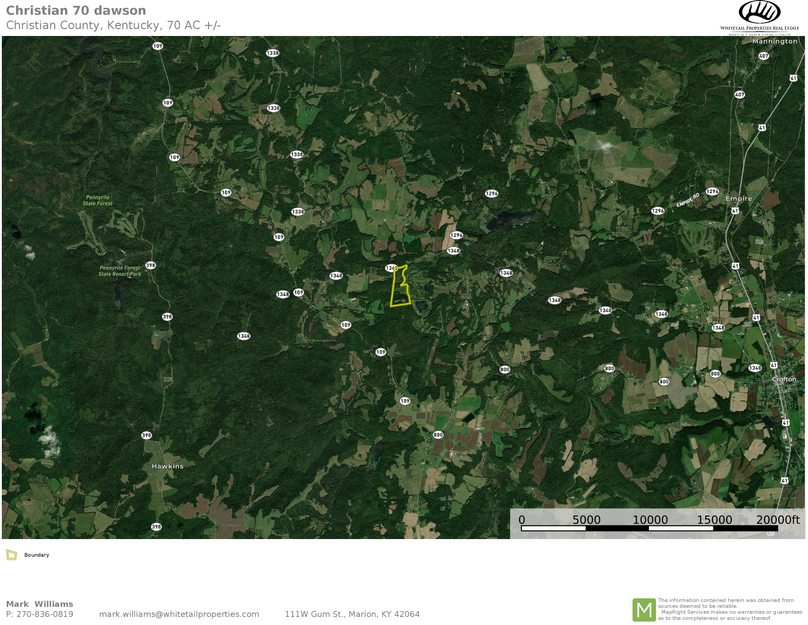Viewport: 808px width, 625px height.
Task: Click the Pennyrile Forest State Resort Park label
Action: click(120, 271)
